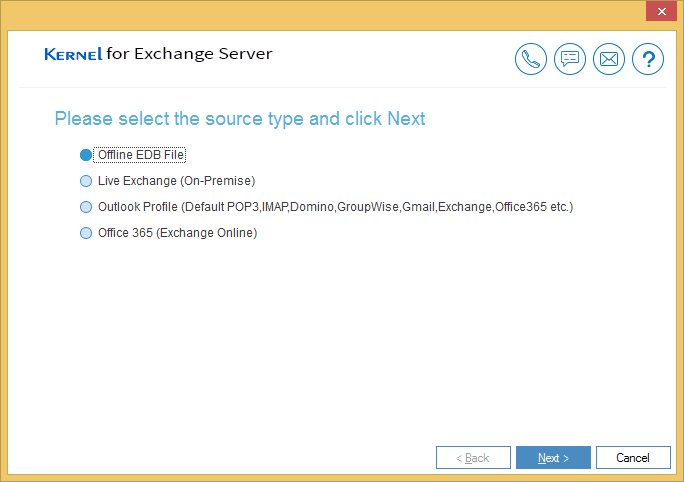Click the 'Live Exchange (On-Premise)' label text

coord(176,181)
